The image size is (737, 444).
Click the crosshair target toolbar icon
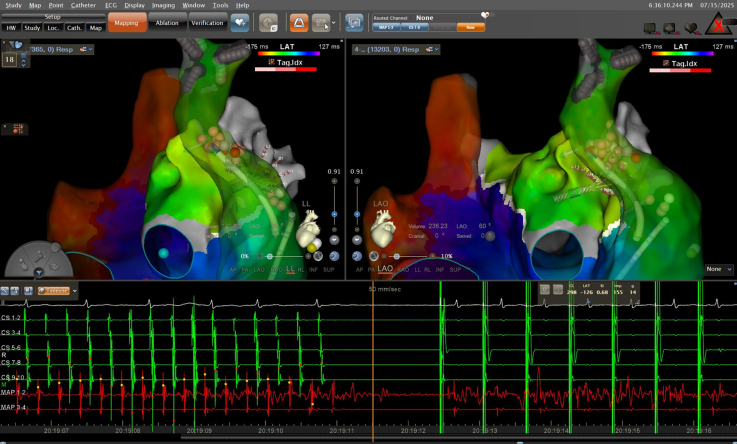coord(268,23)
